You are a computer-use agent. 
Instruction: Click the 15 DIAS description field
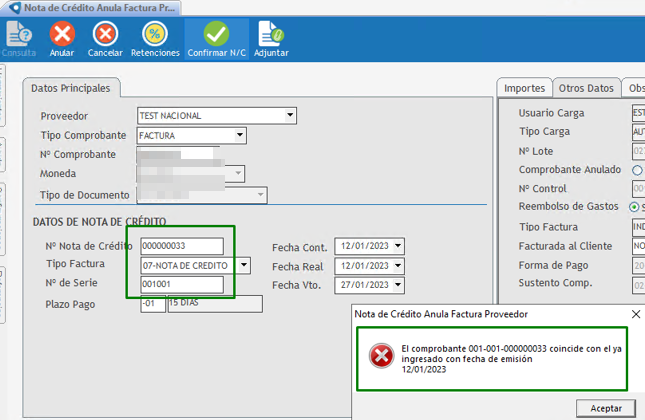[x=215, y=304]
